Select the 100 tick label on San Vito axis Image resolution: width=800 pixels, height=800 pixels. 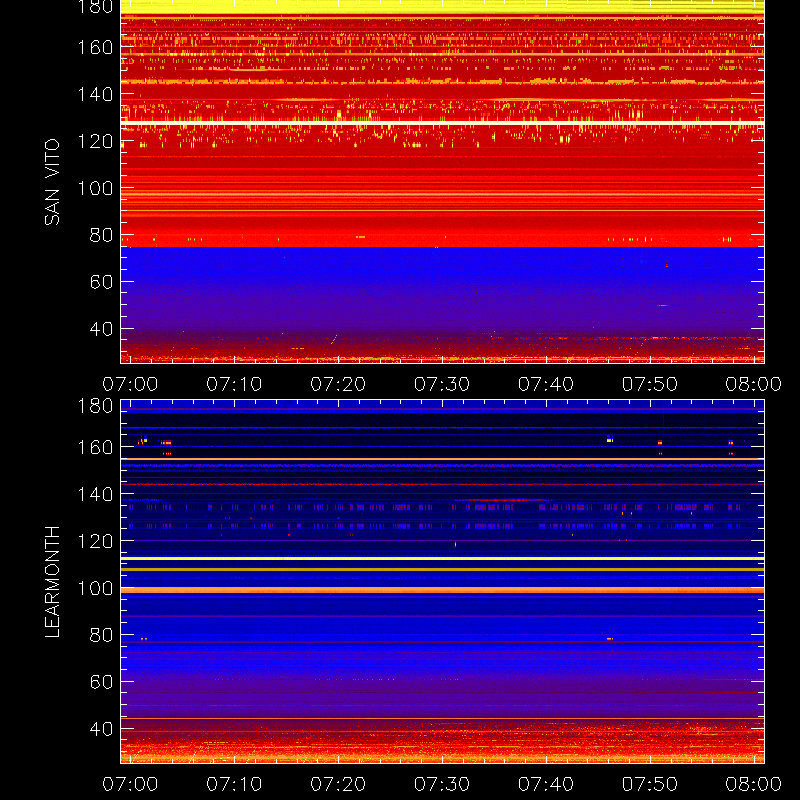pyautogui.click(x=95, y=188)
